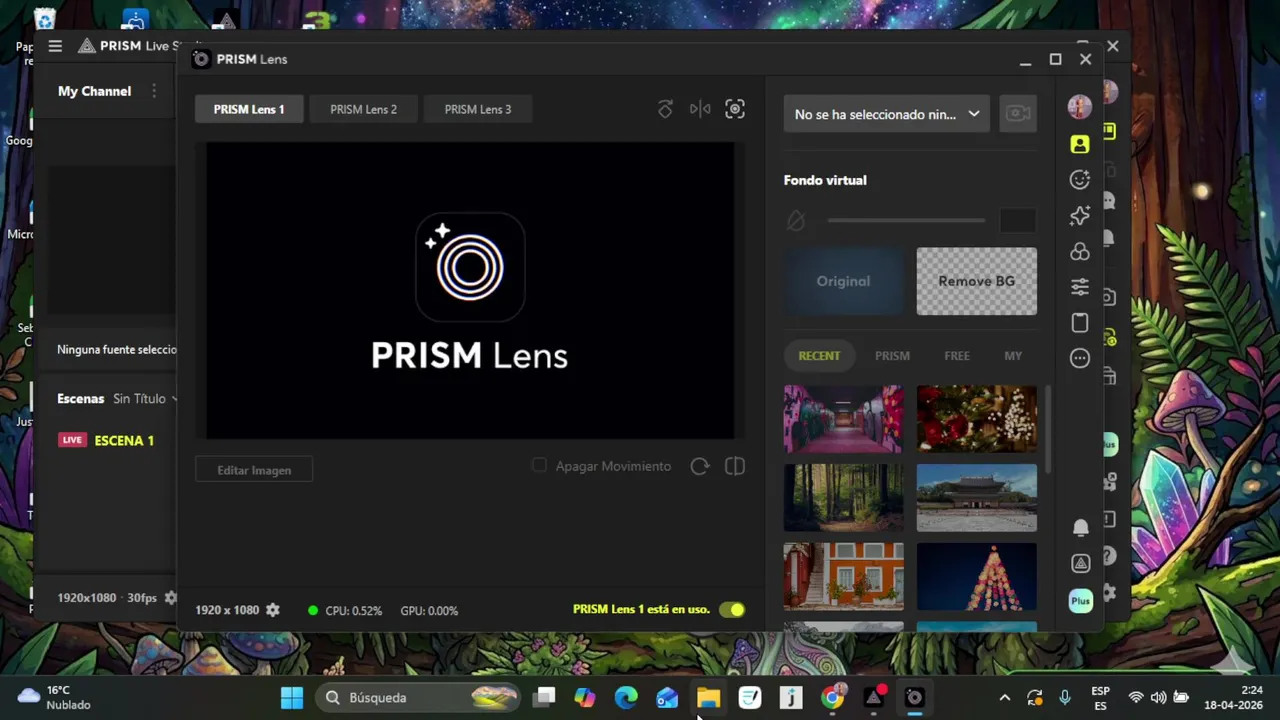
Task: Click the disabled blur icon under Fondo virtual
Action: pyautogui.click(x=796, y=220)
